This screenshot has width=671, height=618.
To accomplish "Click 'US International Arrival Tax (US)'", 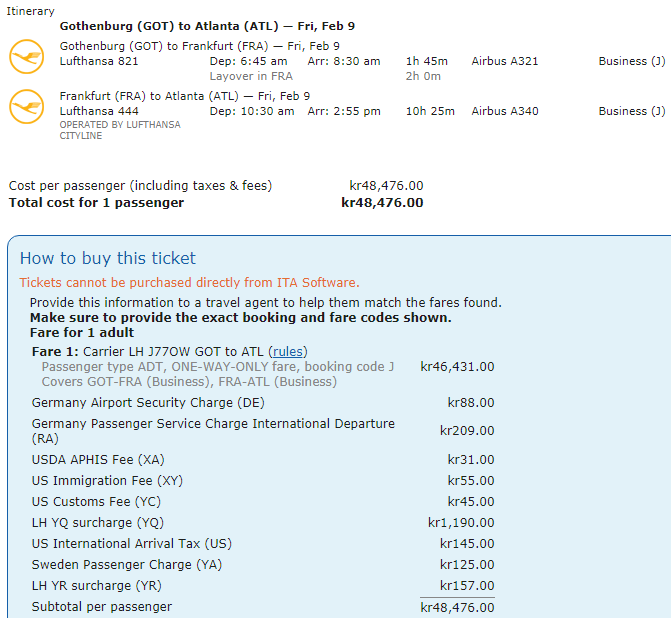I will 131,544.
